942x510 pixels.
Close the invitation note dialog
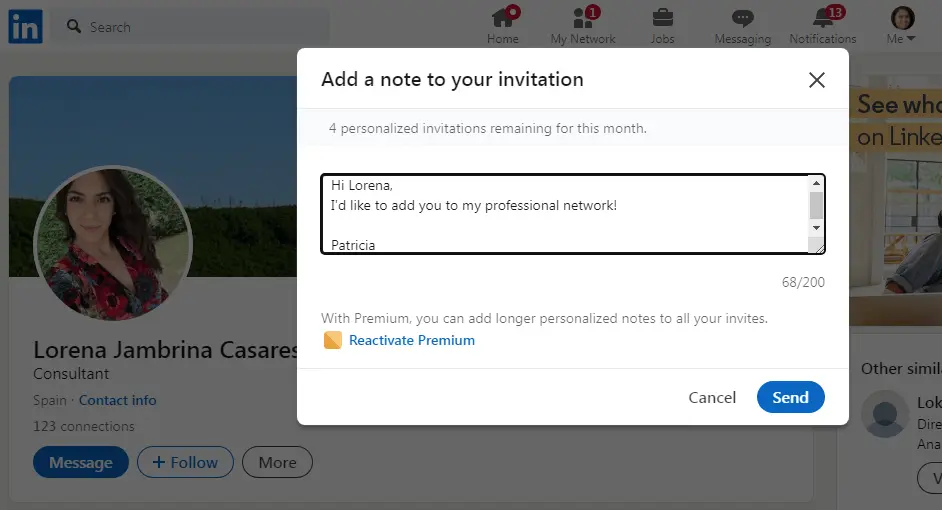tap(817, 80)
